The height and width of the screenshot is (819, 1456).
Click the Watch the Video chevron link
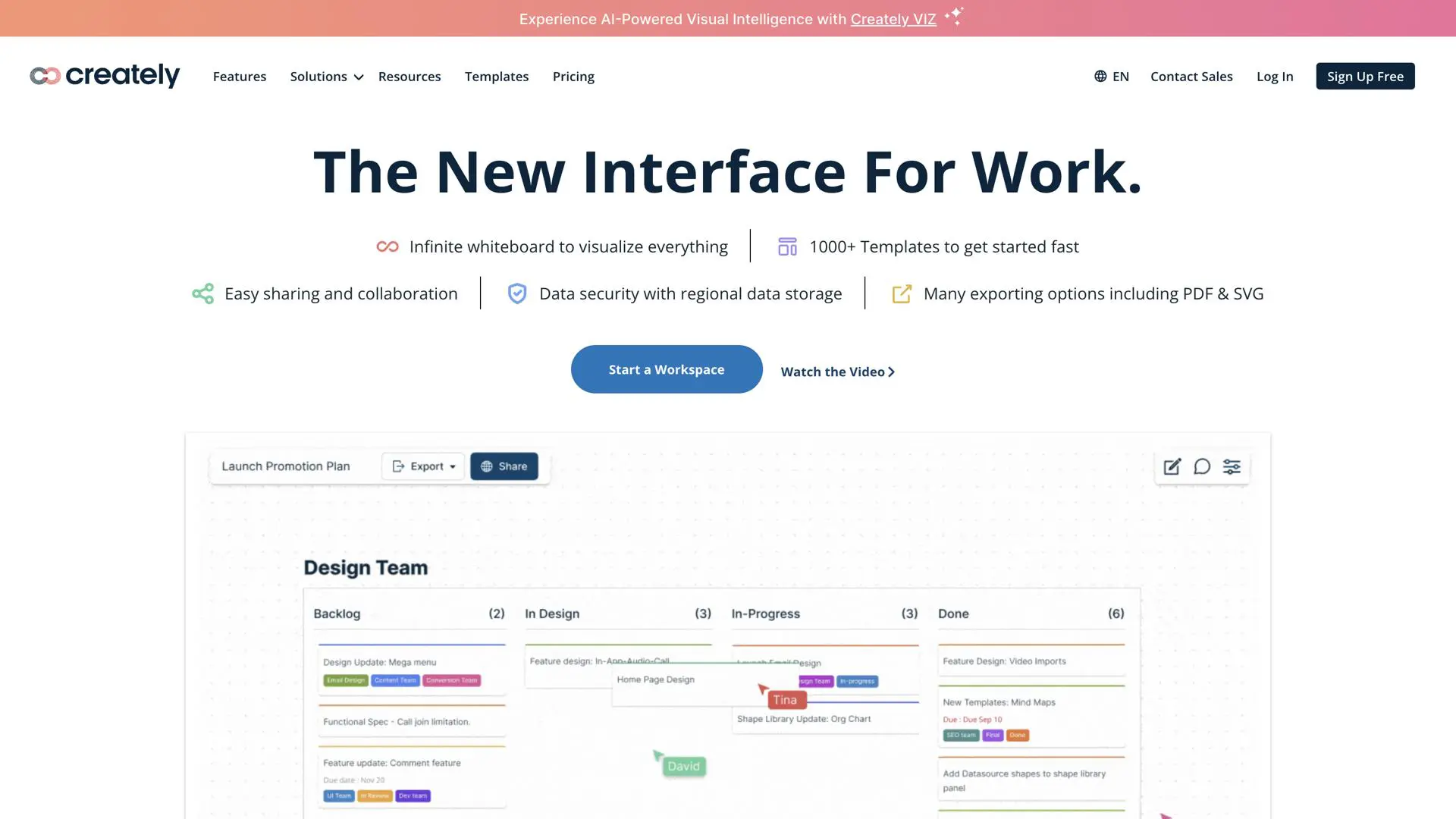[838, 371]
